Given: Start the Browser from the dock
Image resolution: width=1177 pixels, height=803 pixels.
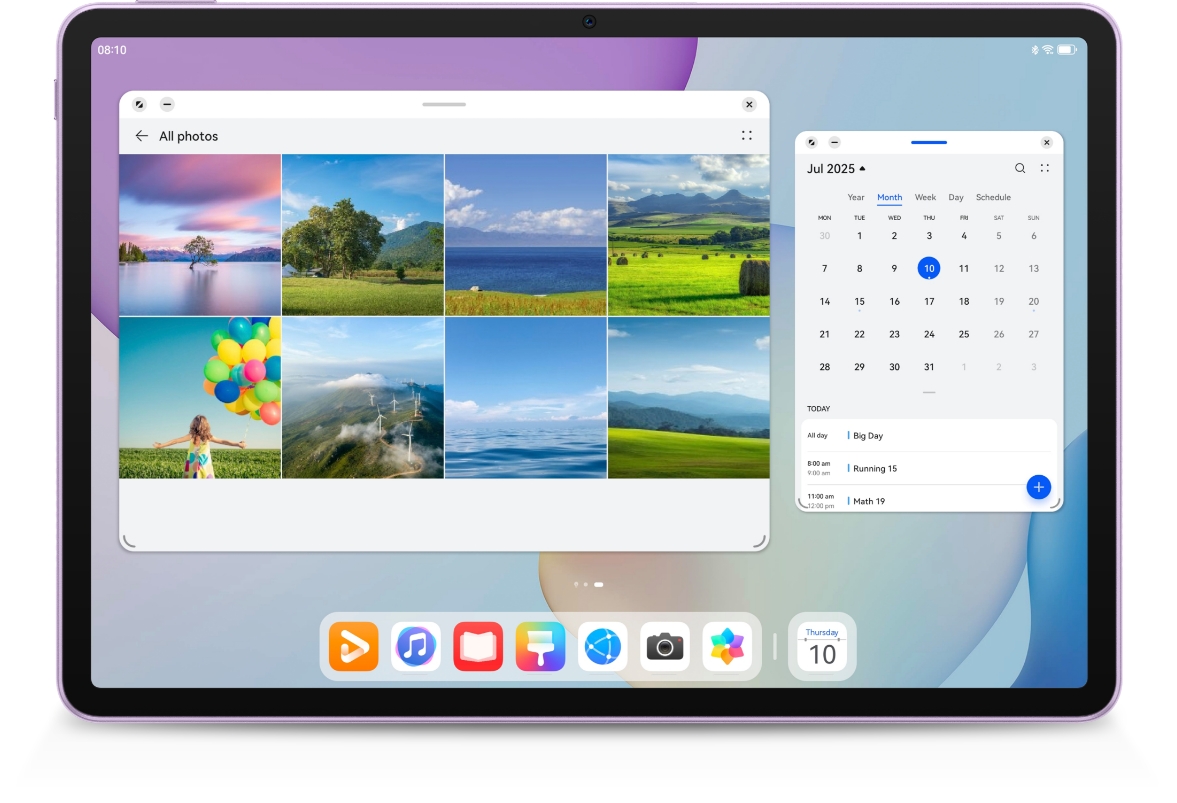Looking at the screenshot, I should 603,646.
